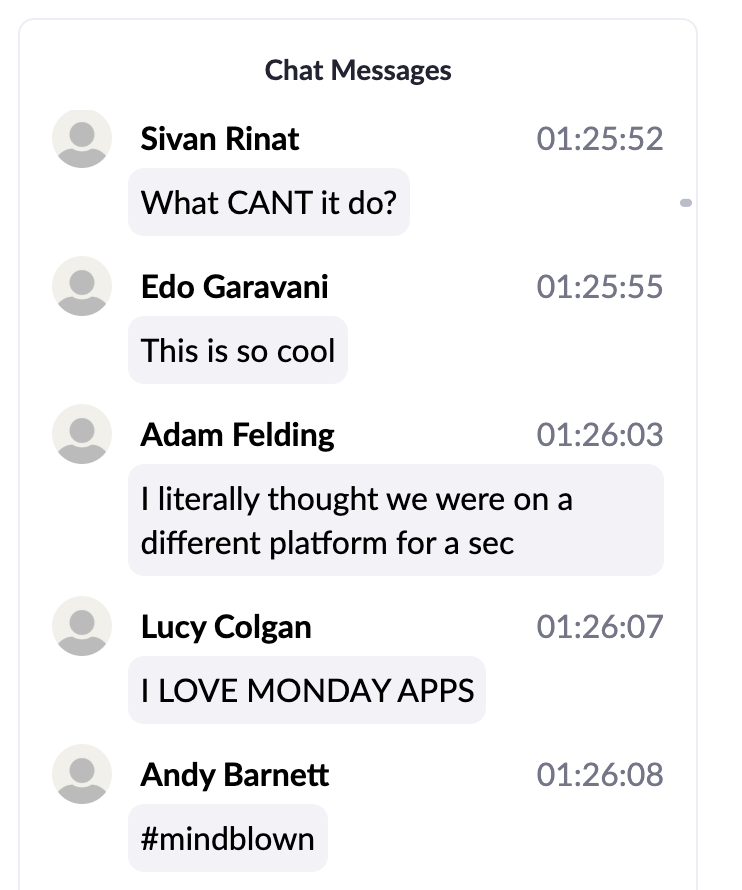
Task: Click Lucy Colgan's profile avatar
Action: [x=81, y=627]
